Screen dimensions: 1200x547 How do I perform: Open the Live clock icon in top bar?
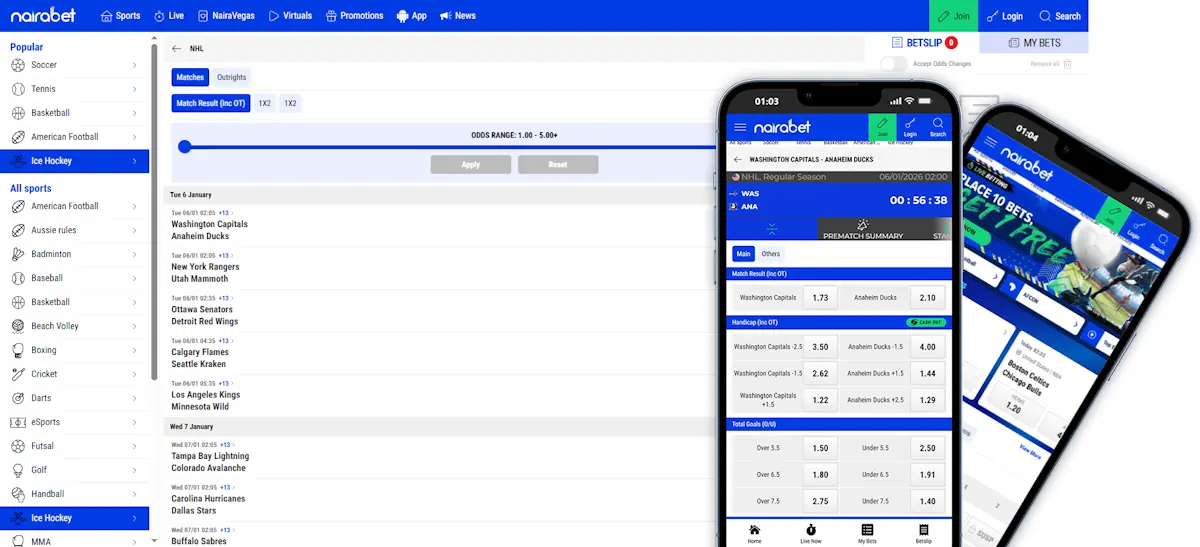[160, 16]
